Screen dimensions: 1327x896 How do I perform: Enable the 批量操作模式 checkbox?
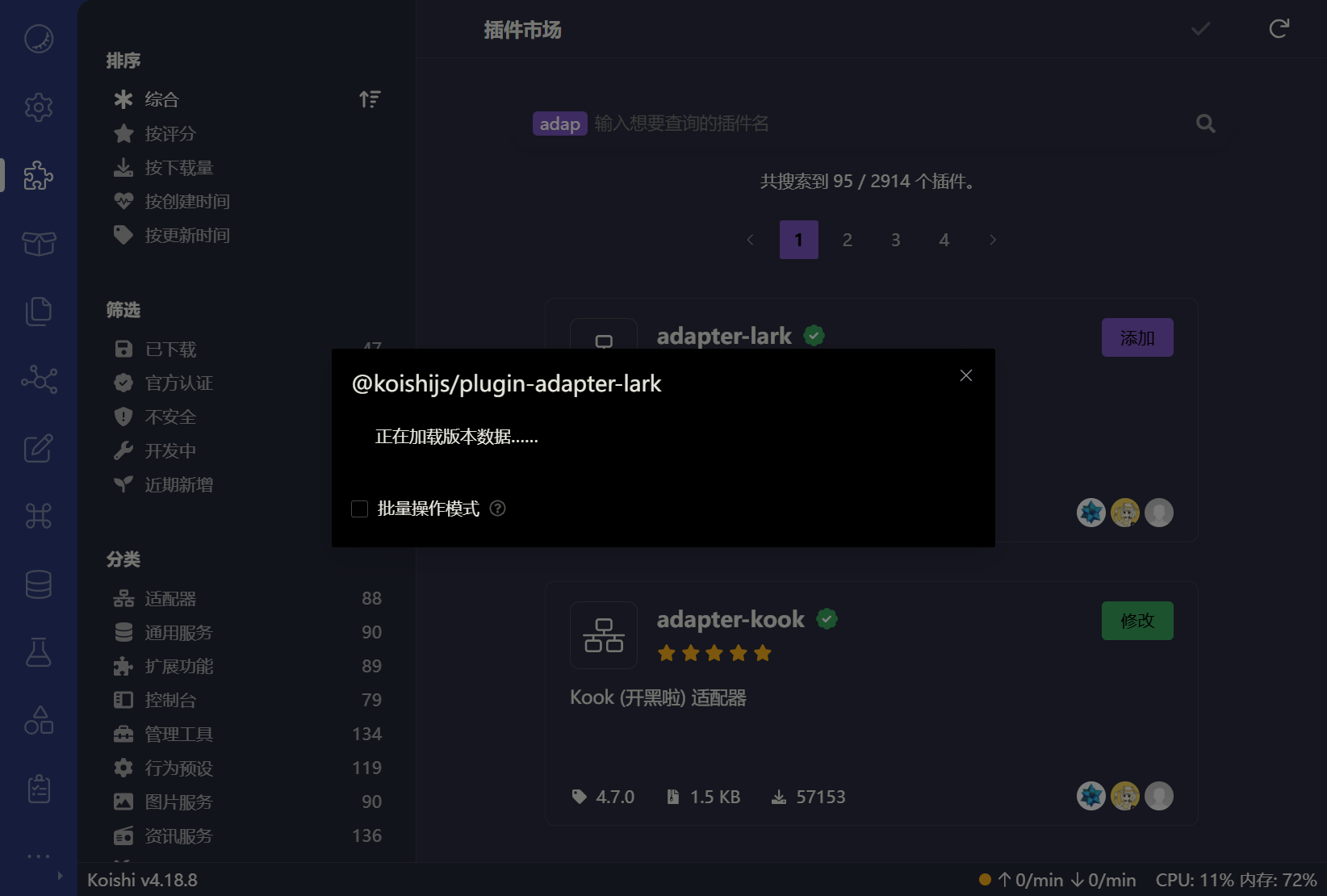tap(360, 509)
